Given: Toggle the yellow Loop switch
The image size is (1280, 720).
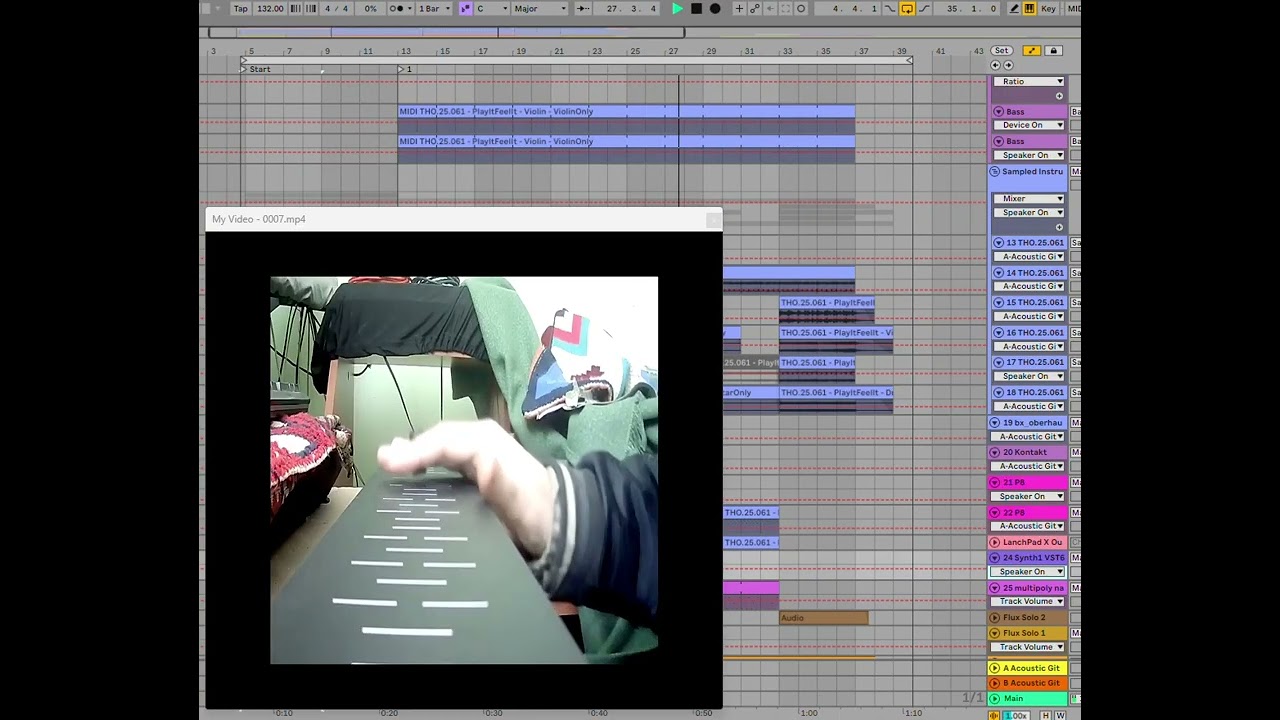Looking at the screenshot, I should [907, 8].
